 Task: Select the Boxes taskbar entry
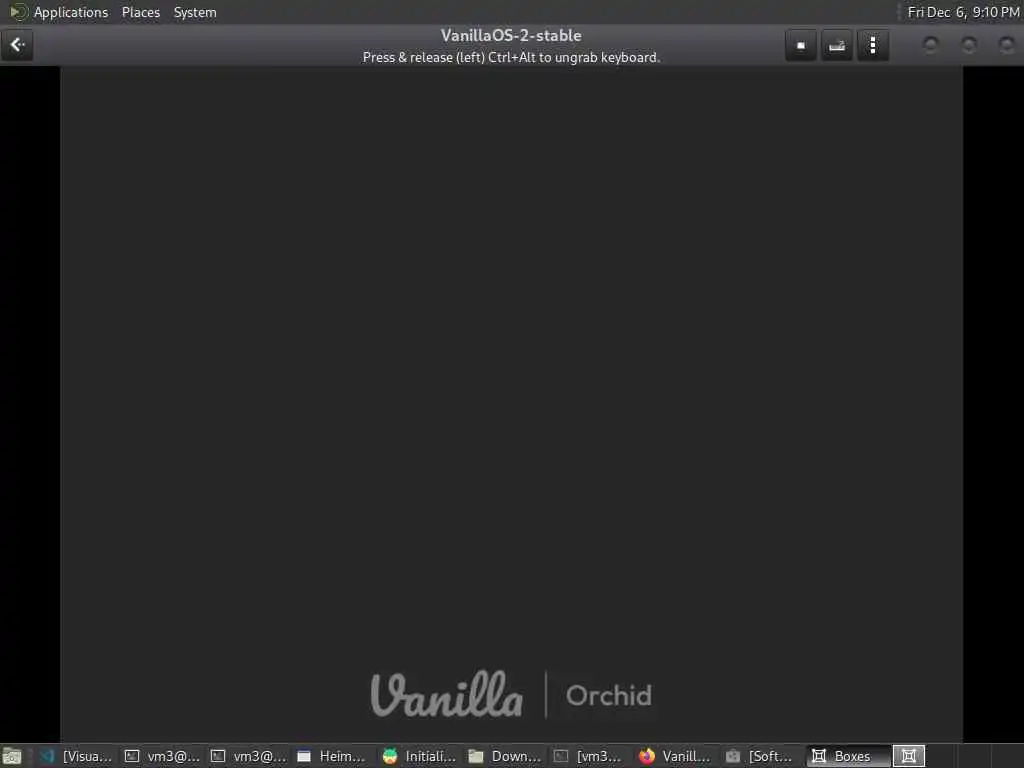click(848, 756)
